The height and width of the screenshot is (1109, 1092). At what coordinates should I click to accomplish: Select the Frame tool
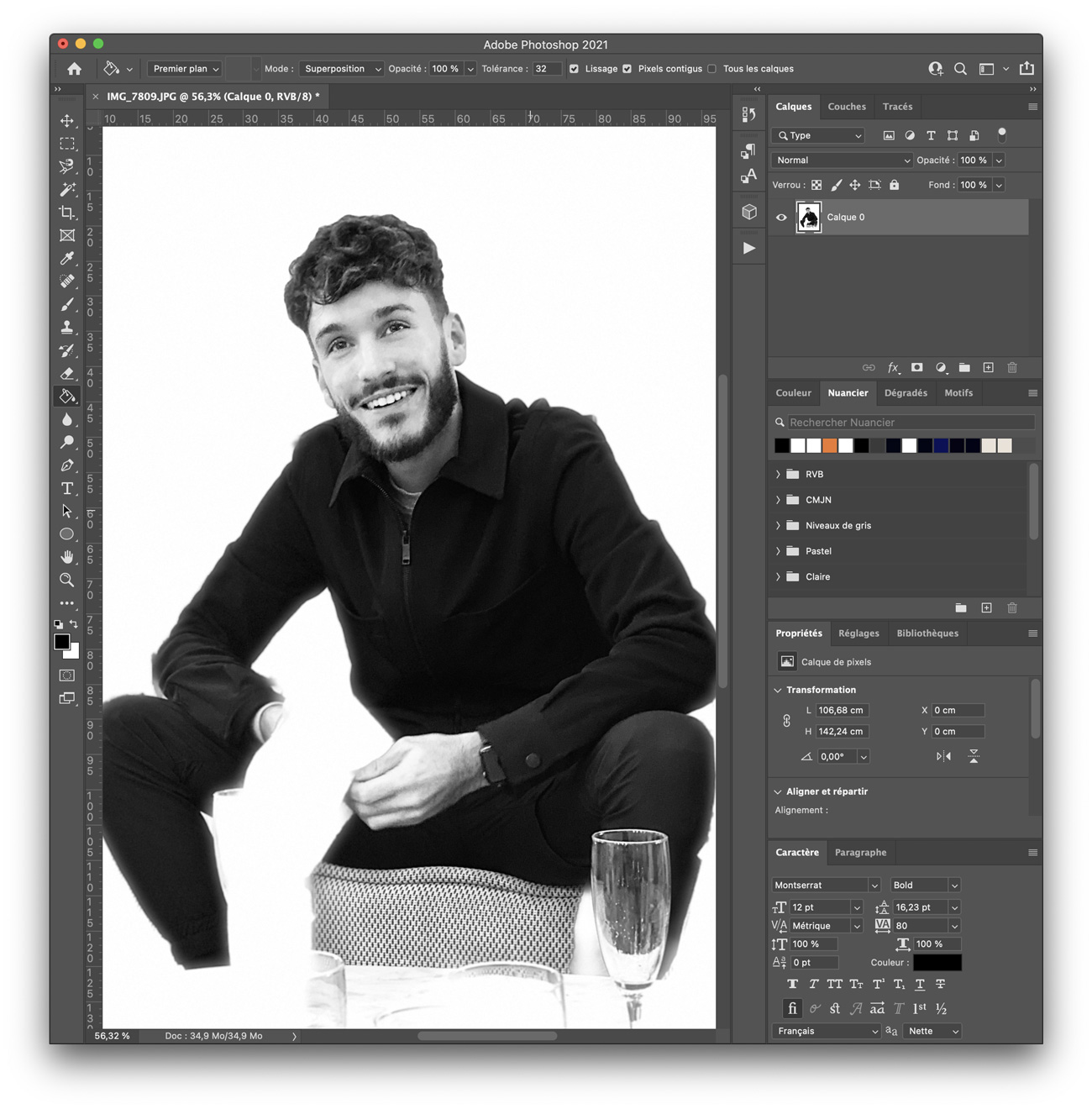click(67, 235)
